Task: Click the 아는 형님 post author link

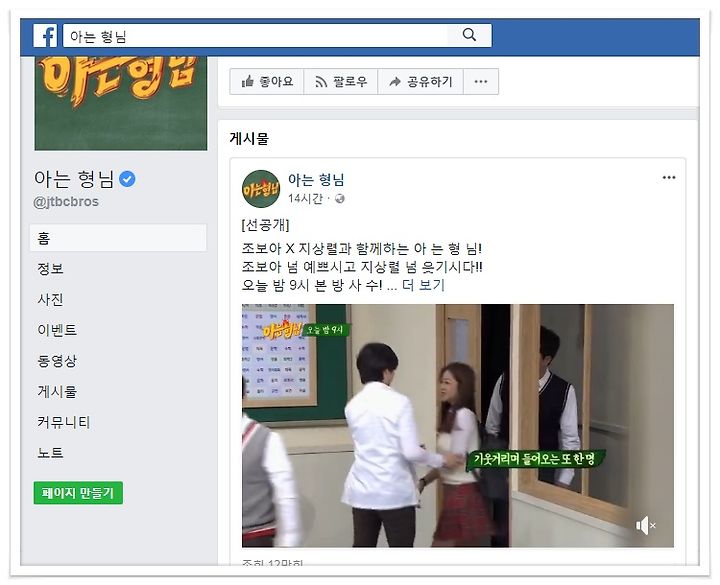Action: pos(316,180)
